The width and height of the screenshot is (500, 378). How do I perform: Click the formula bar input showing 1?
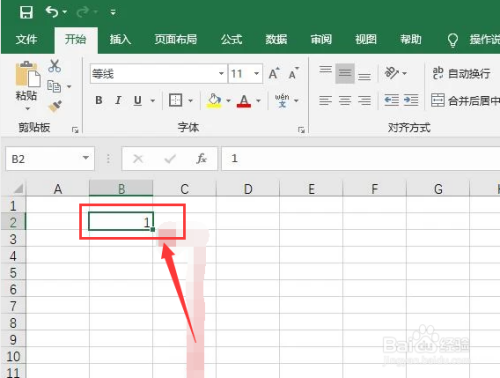tap(361, 159)
